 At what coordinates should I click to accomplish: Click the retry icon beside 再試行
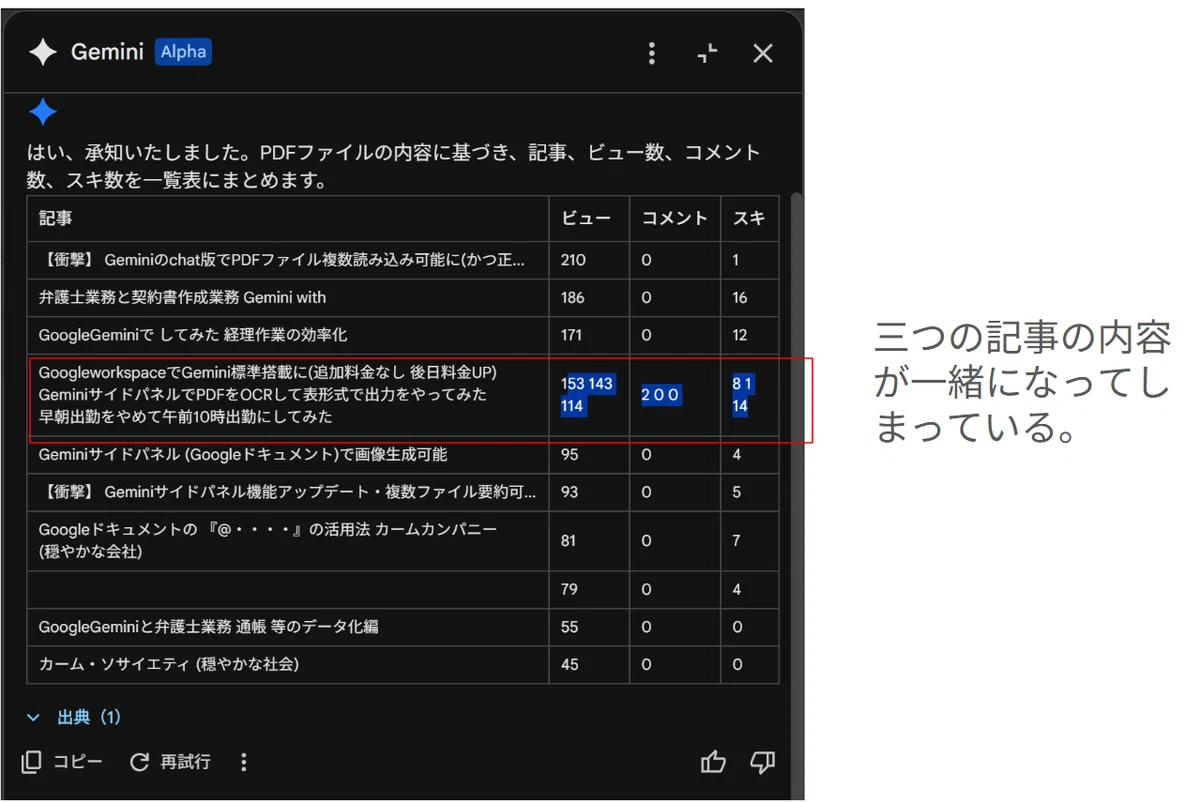140,762
